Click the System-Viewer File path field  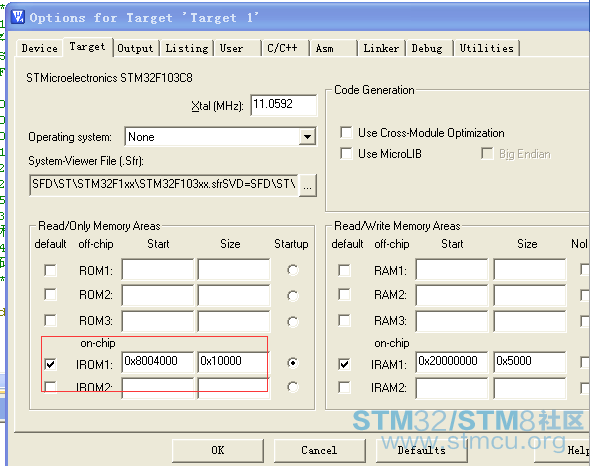point(164,184)
